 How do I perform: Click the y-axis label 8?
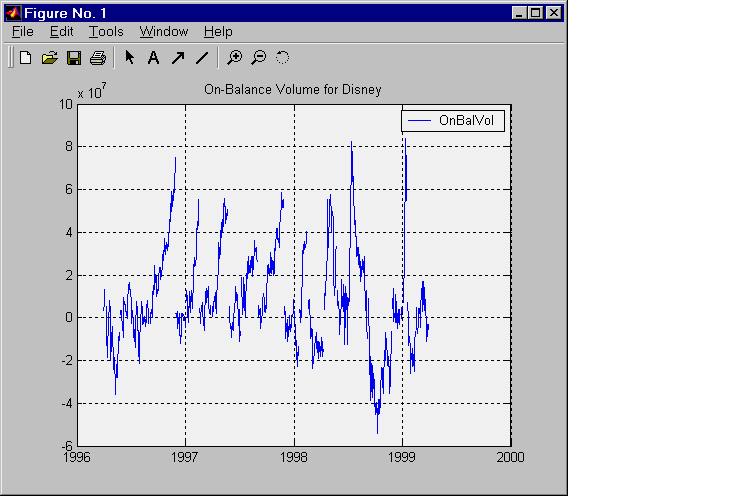(69, 147)
